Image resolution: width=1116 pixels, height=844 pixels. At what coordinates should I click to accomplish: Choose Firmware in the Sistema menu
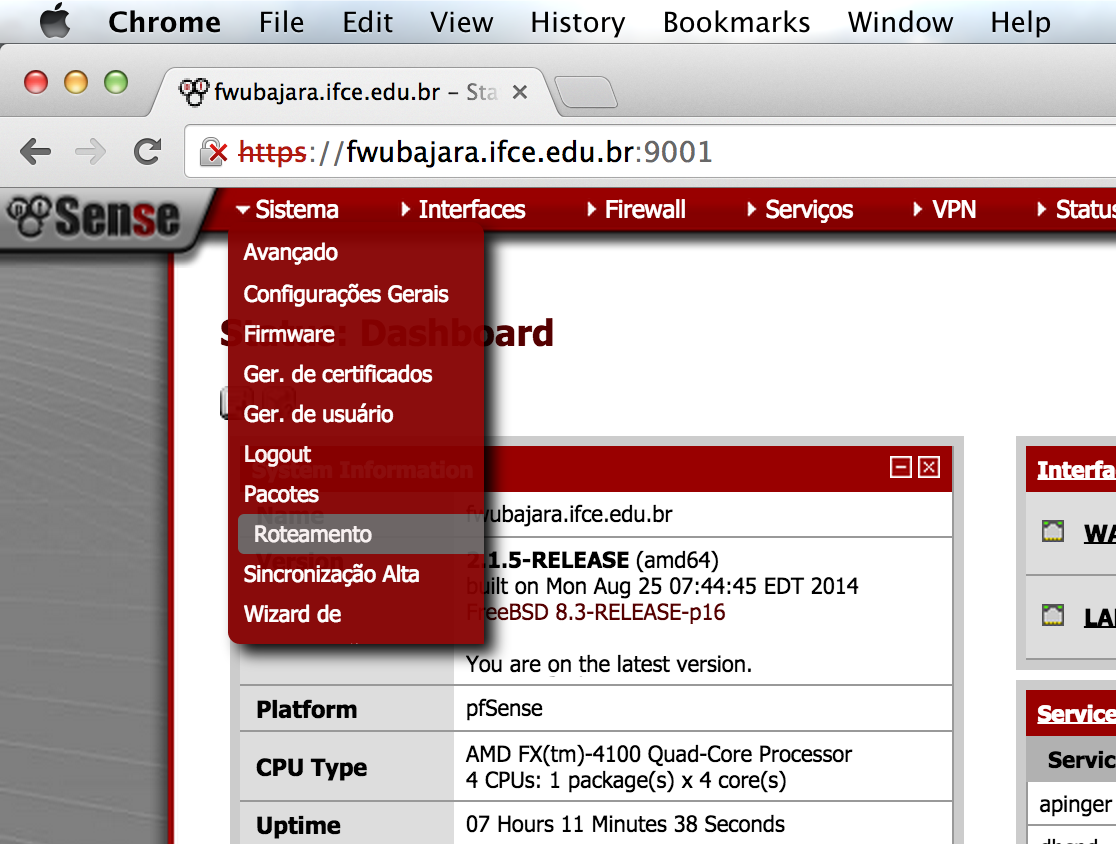[x=289, y=334]
